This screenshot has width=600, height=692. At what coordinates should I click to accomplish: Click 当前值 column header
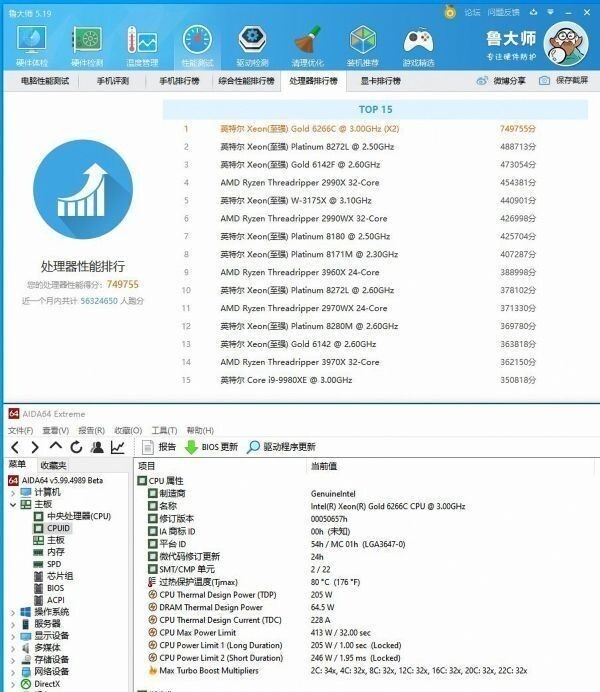click(x=324, y=466)
